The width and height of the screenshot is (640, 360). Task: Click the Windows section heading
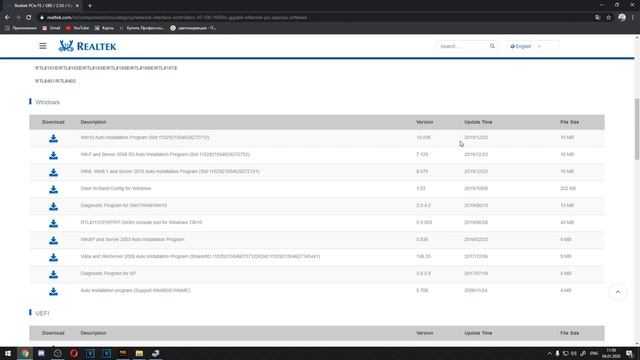coord(47,102)
